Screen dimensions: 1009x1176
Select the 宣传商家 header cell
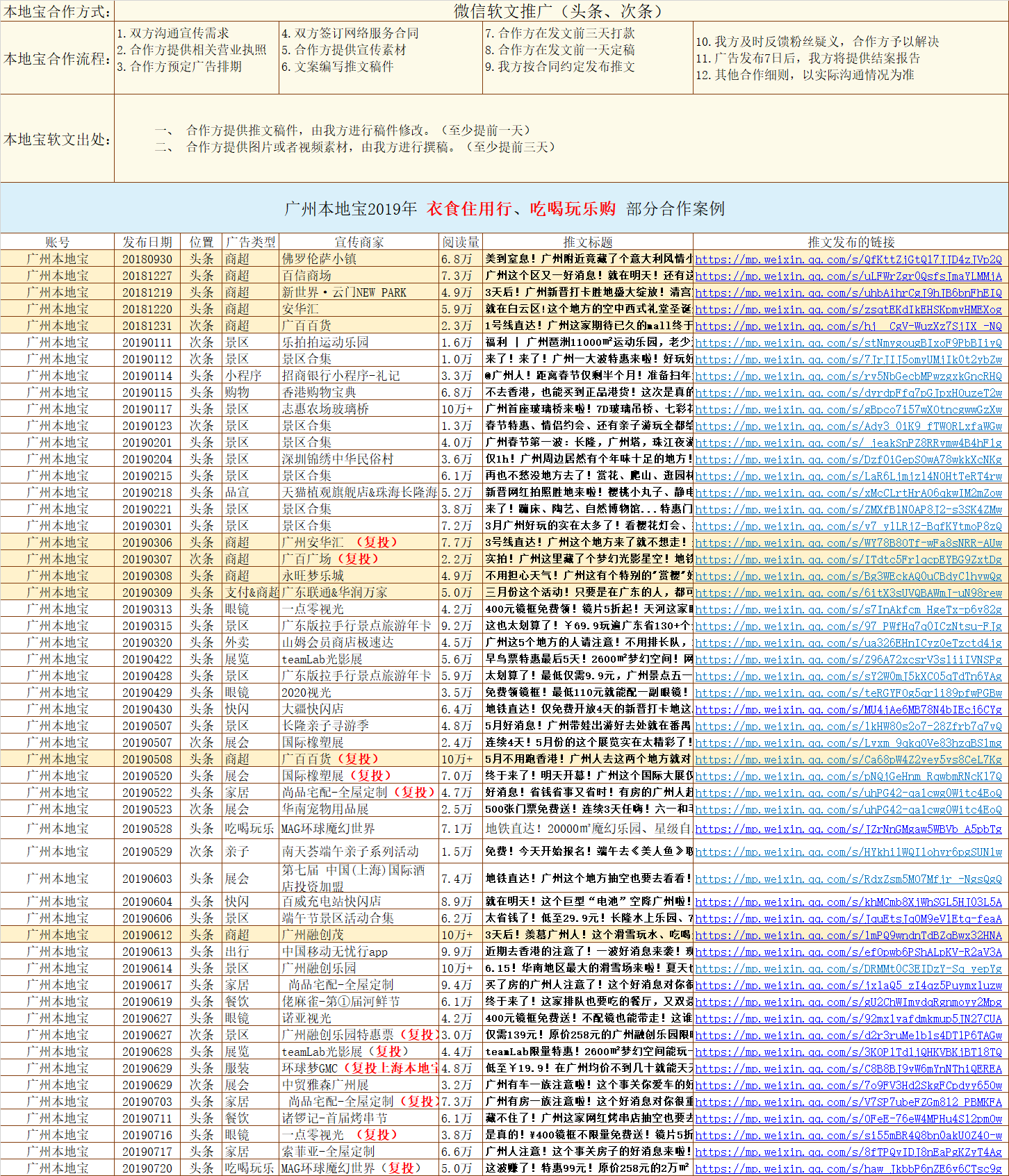(359, 242)
